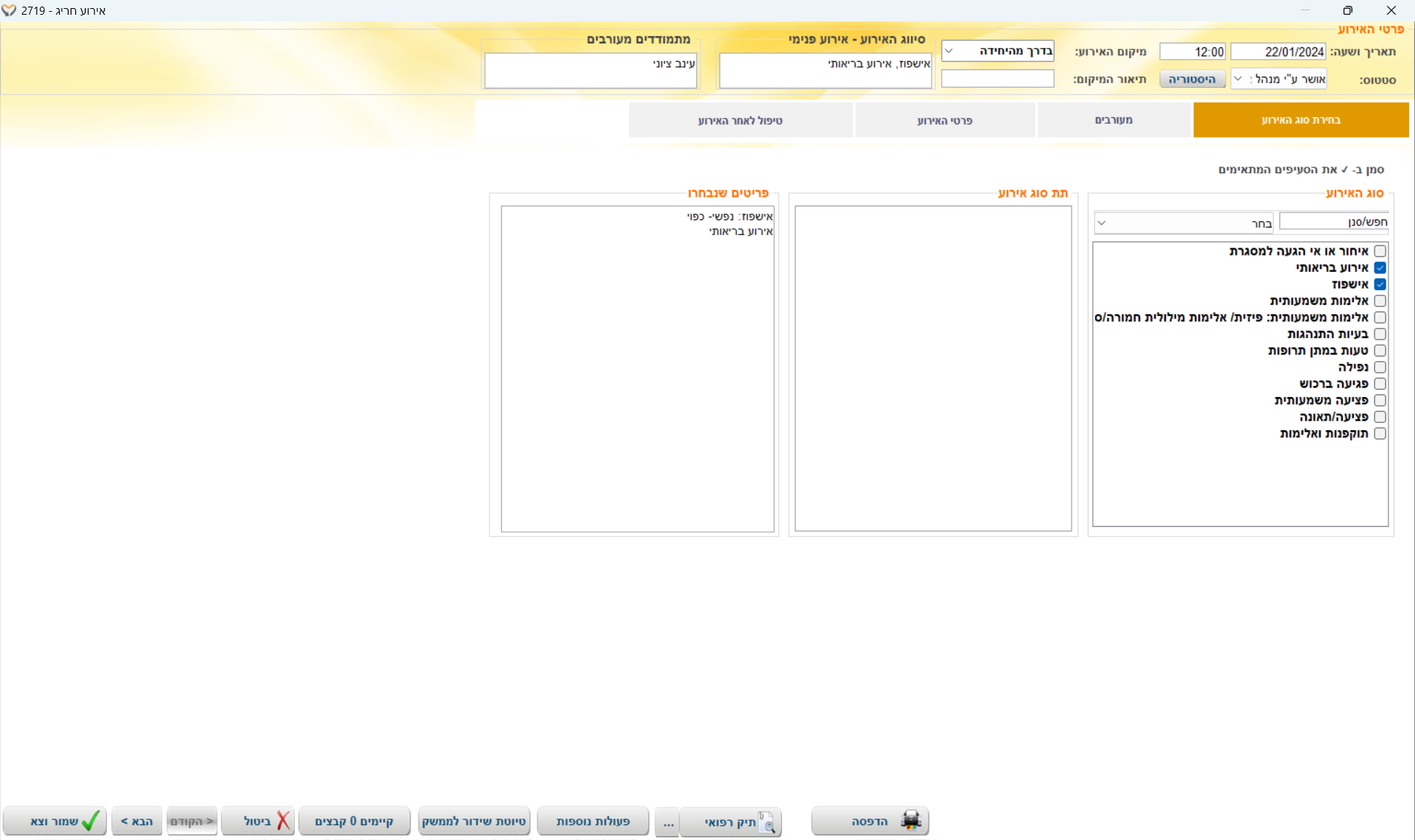Click the red X cancel icon
The width and height of the screenshot is (1415, 840).
coord(283,821)
